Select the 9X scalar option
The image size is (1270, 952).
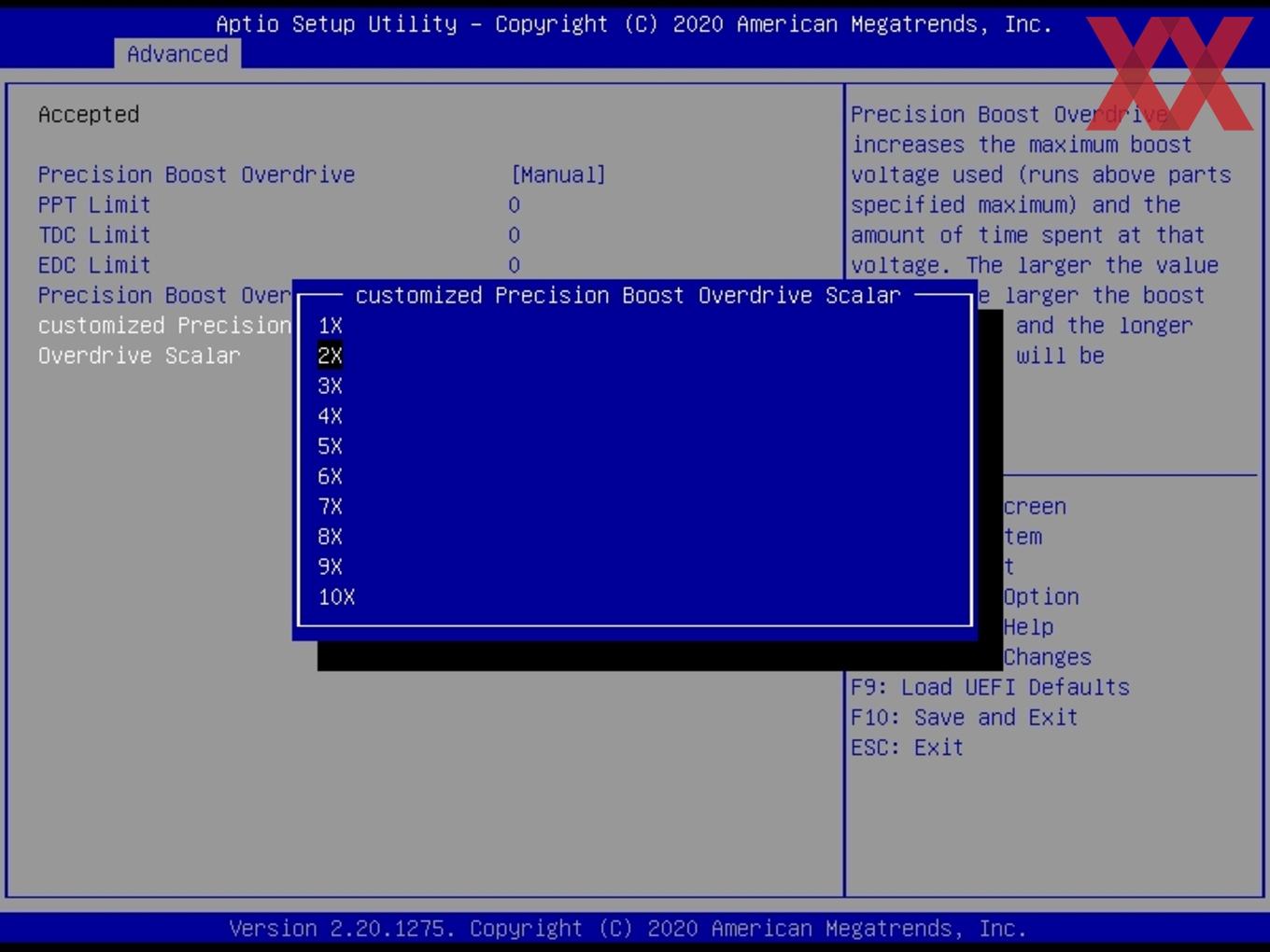331,567
